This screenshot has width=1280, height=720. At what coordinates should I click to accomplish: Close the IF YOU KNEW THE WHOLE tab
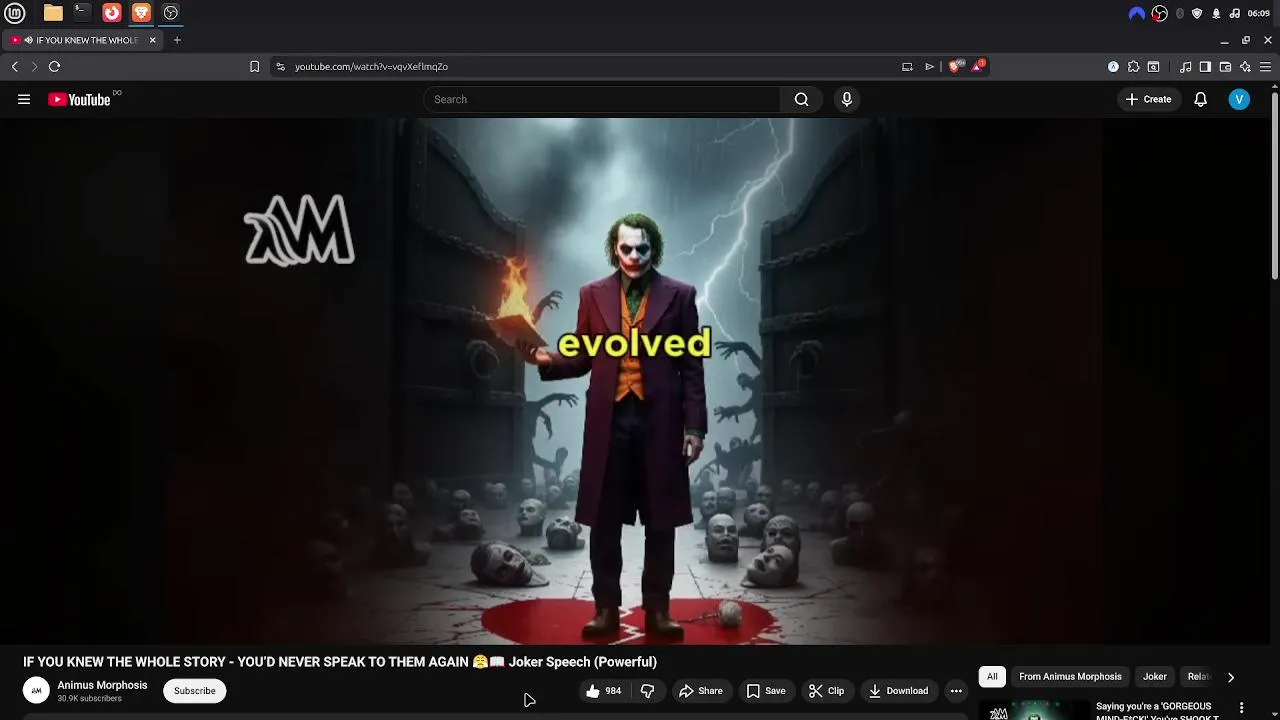[x=153, y=40]
